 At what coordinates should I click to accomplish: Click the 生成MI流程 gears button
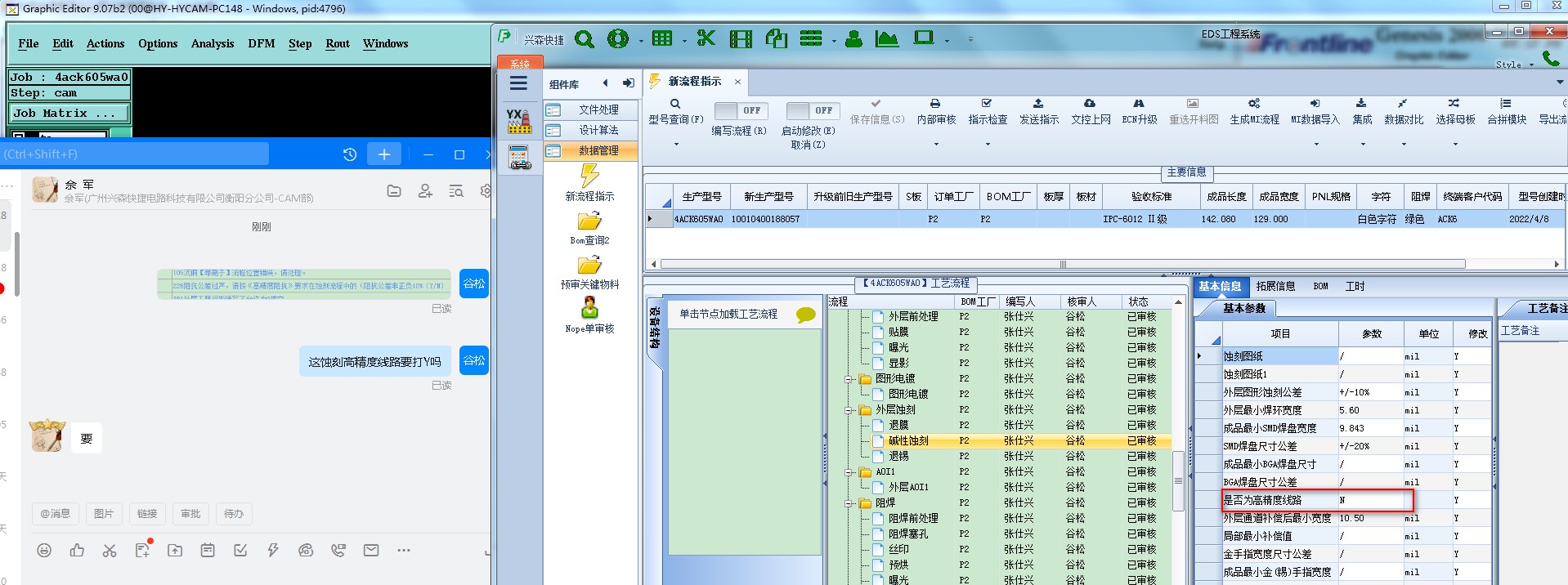click(1254, 112)
